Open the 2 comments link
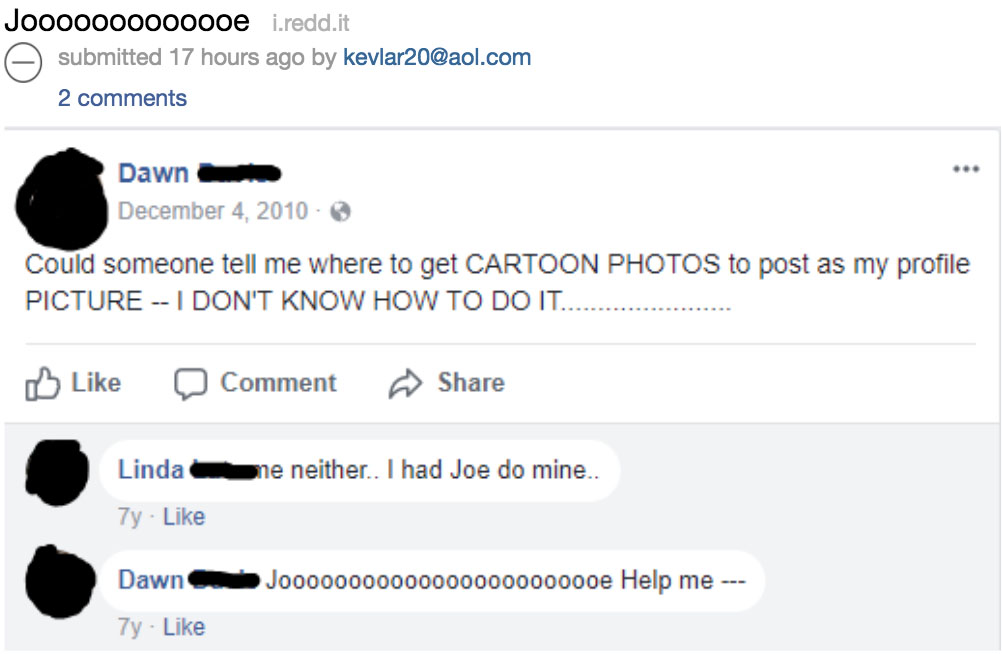Screen dimensions: 1002x654 [122, 98]
